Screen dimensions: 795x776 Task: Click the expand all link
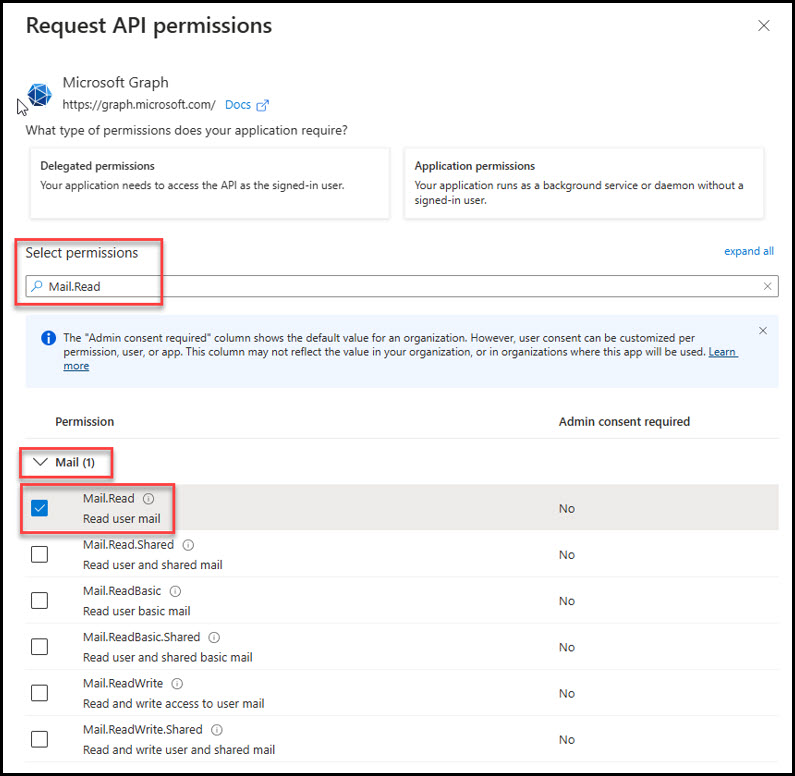pyautogui.click(x=748, y=251)
